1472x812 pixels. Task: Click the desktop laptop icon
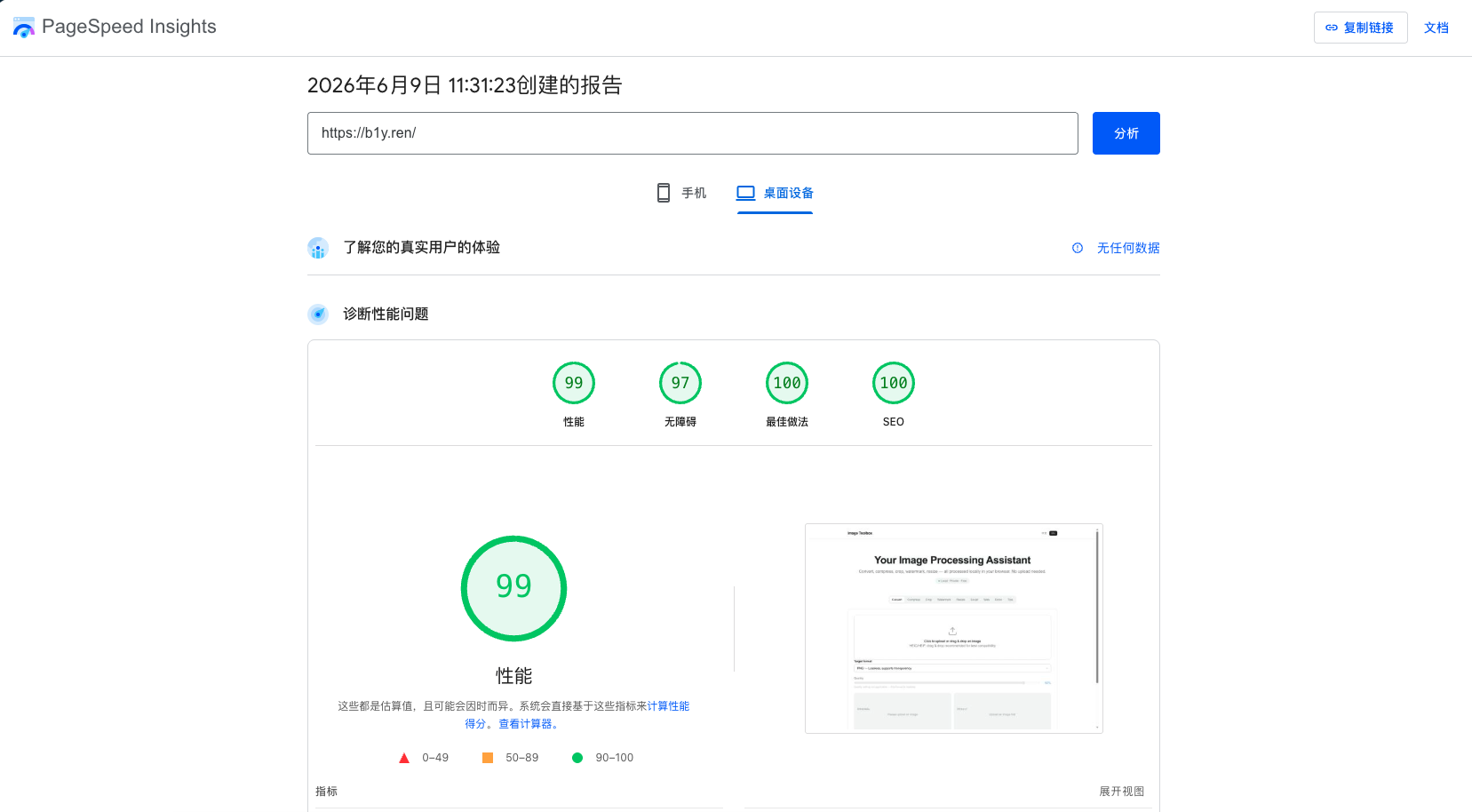click(x=745, y=193)
